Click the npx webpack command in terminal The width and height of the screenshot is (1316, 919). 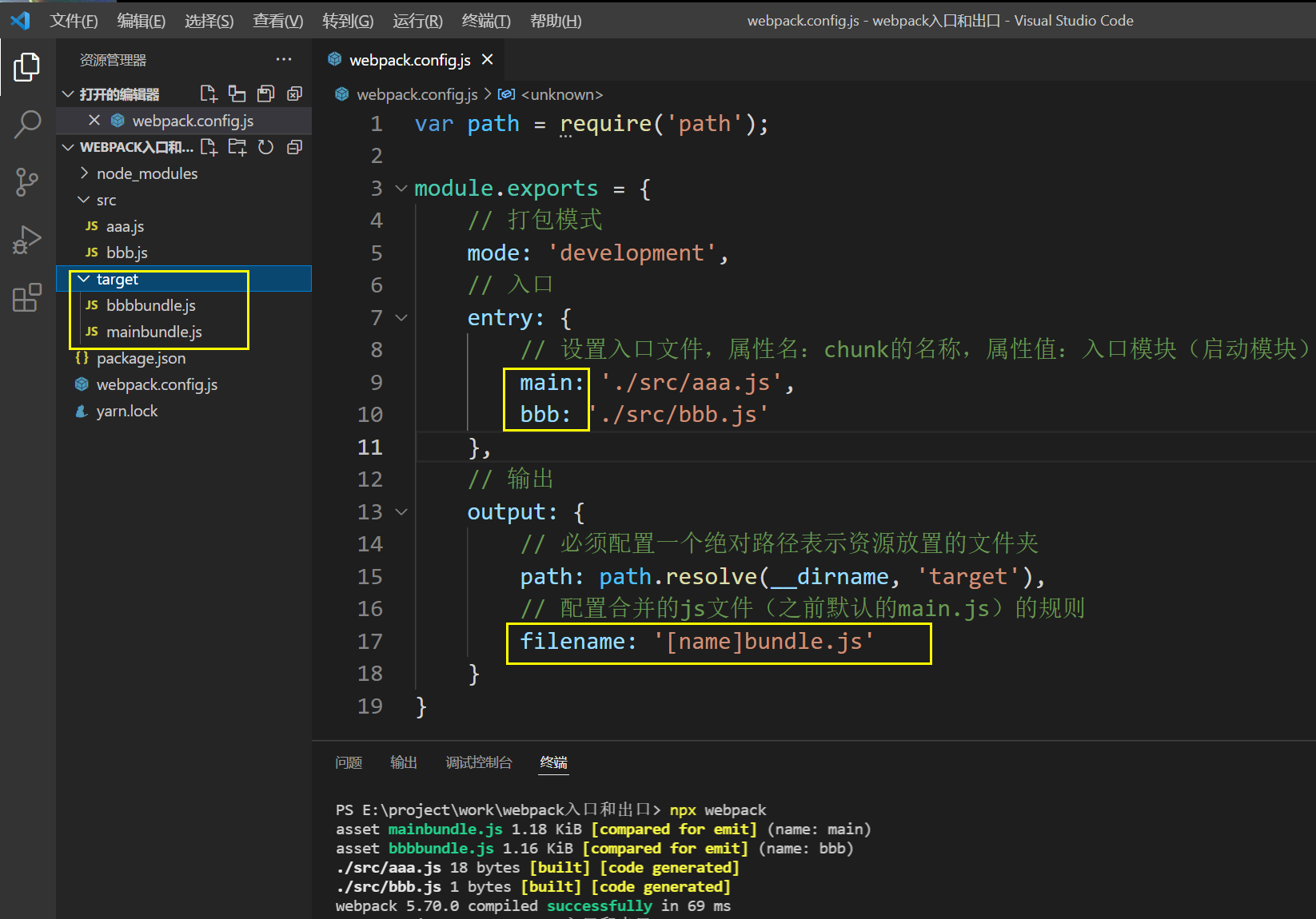(717, 810)
